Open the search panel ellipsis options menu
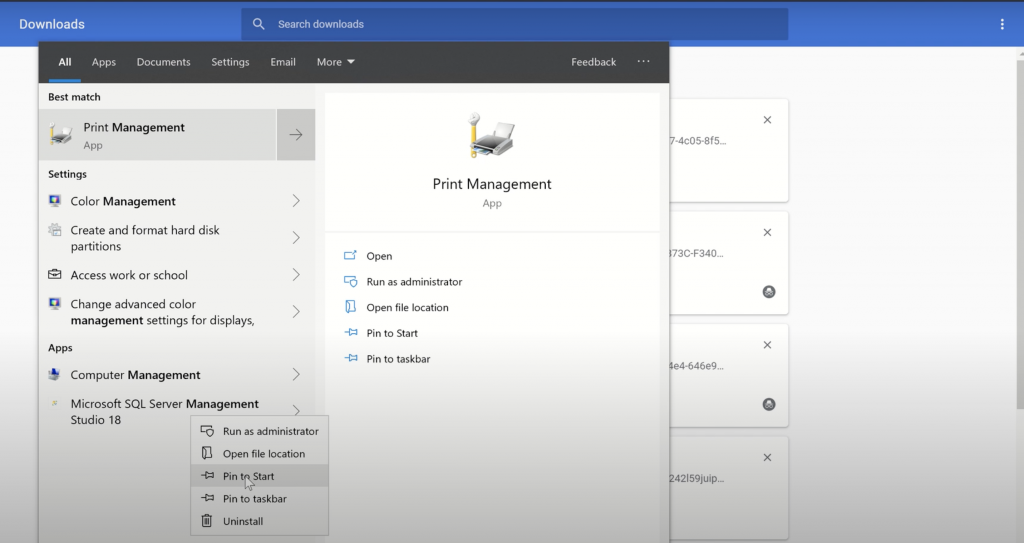Viewport: 1024px width, 543px height. coord(643,61)
